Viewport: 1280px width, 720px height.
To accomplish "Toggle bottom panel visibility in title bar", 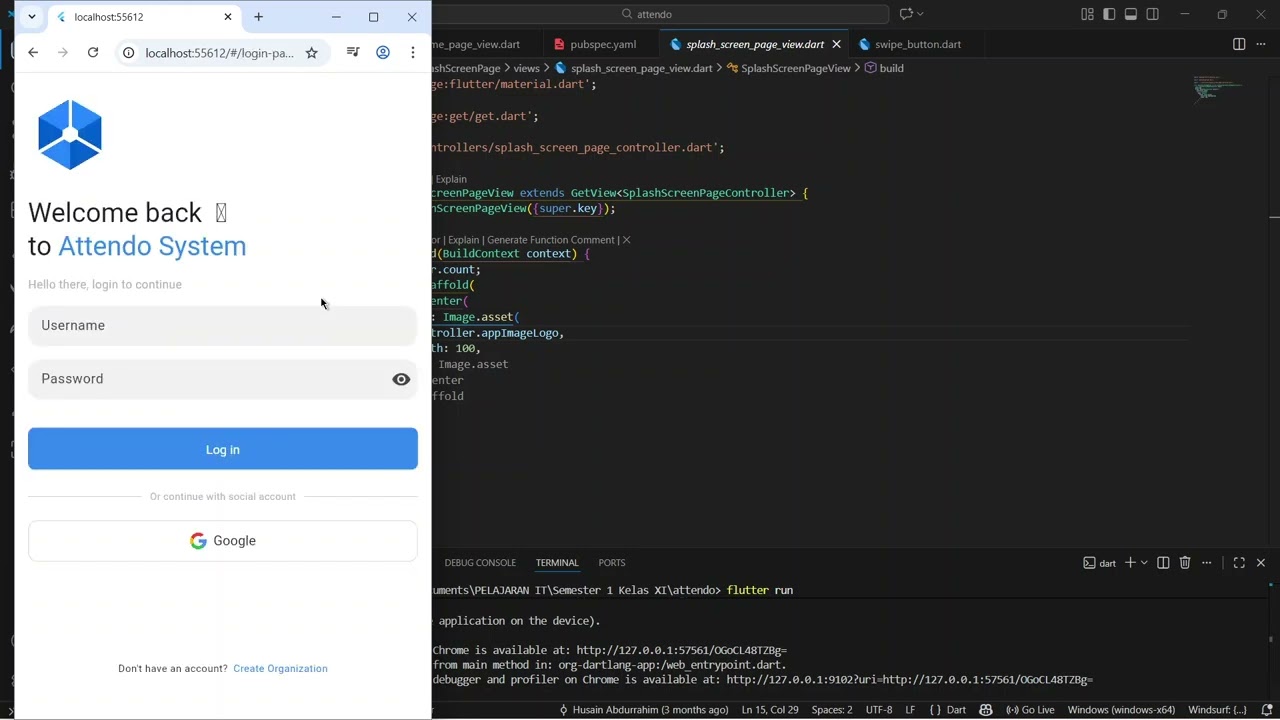I will coord(1131,14).
